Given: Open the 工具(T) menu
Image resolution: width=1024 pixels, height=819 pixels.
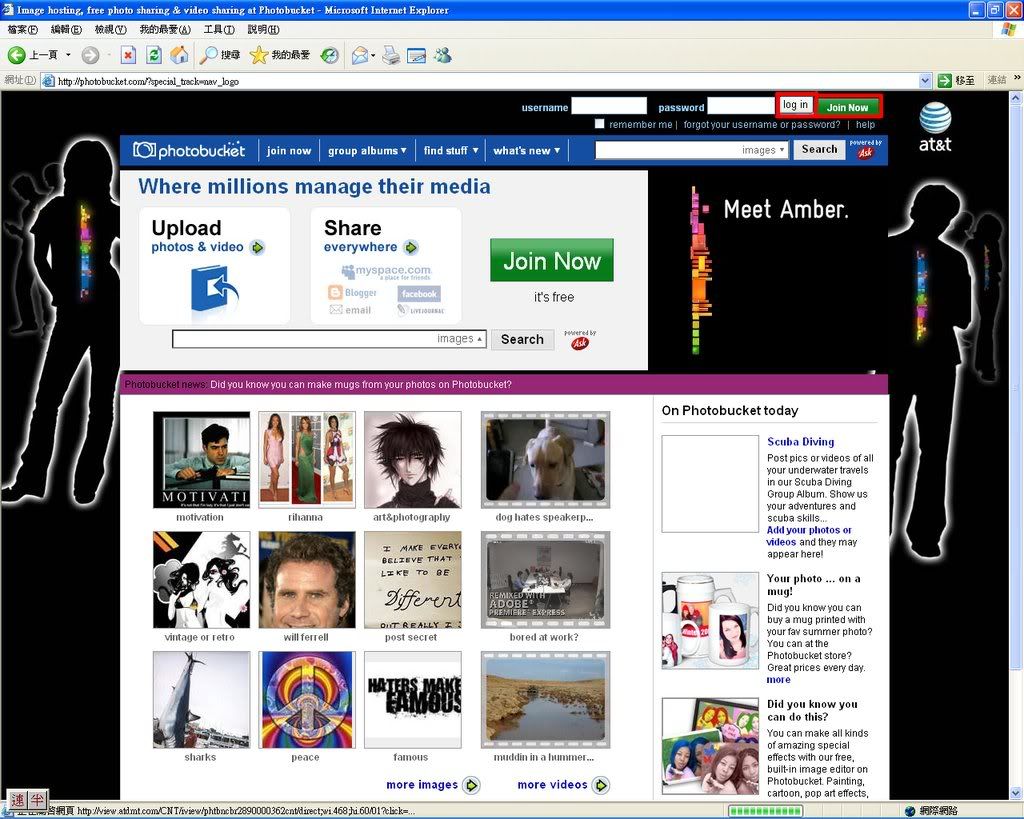Looking at the screenshot, I should pos(218,30).
